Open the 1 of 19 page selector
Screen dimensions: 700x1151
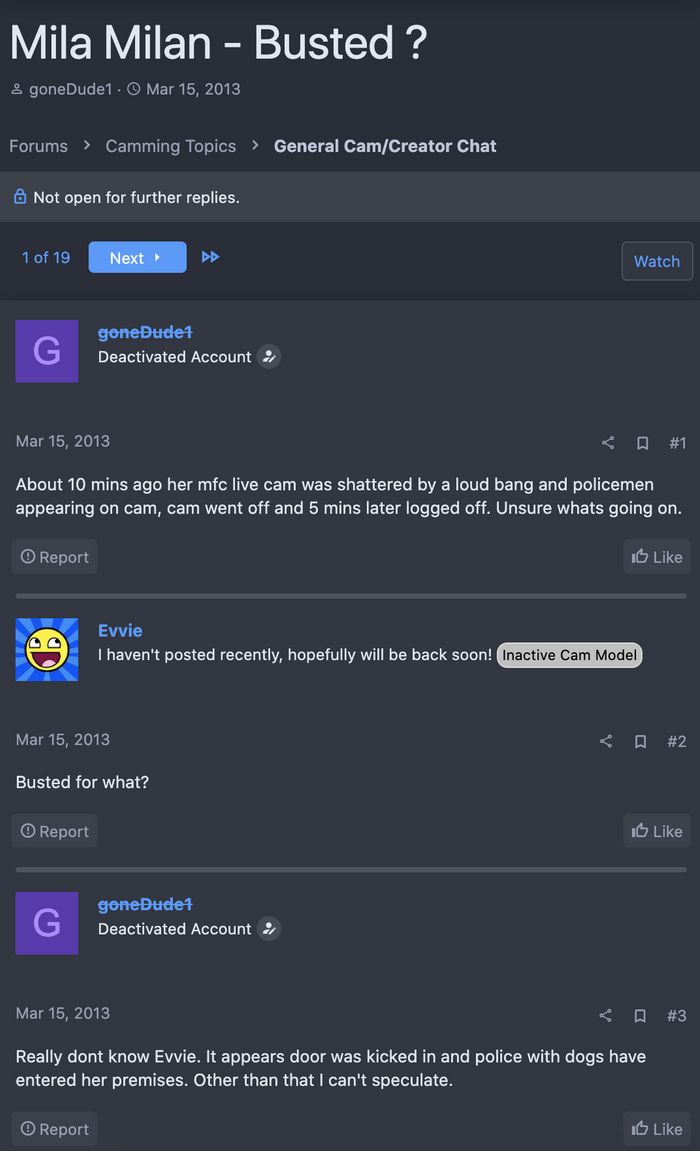coord(45,258)
